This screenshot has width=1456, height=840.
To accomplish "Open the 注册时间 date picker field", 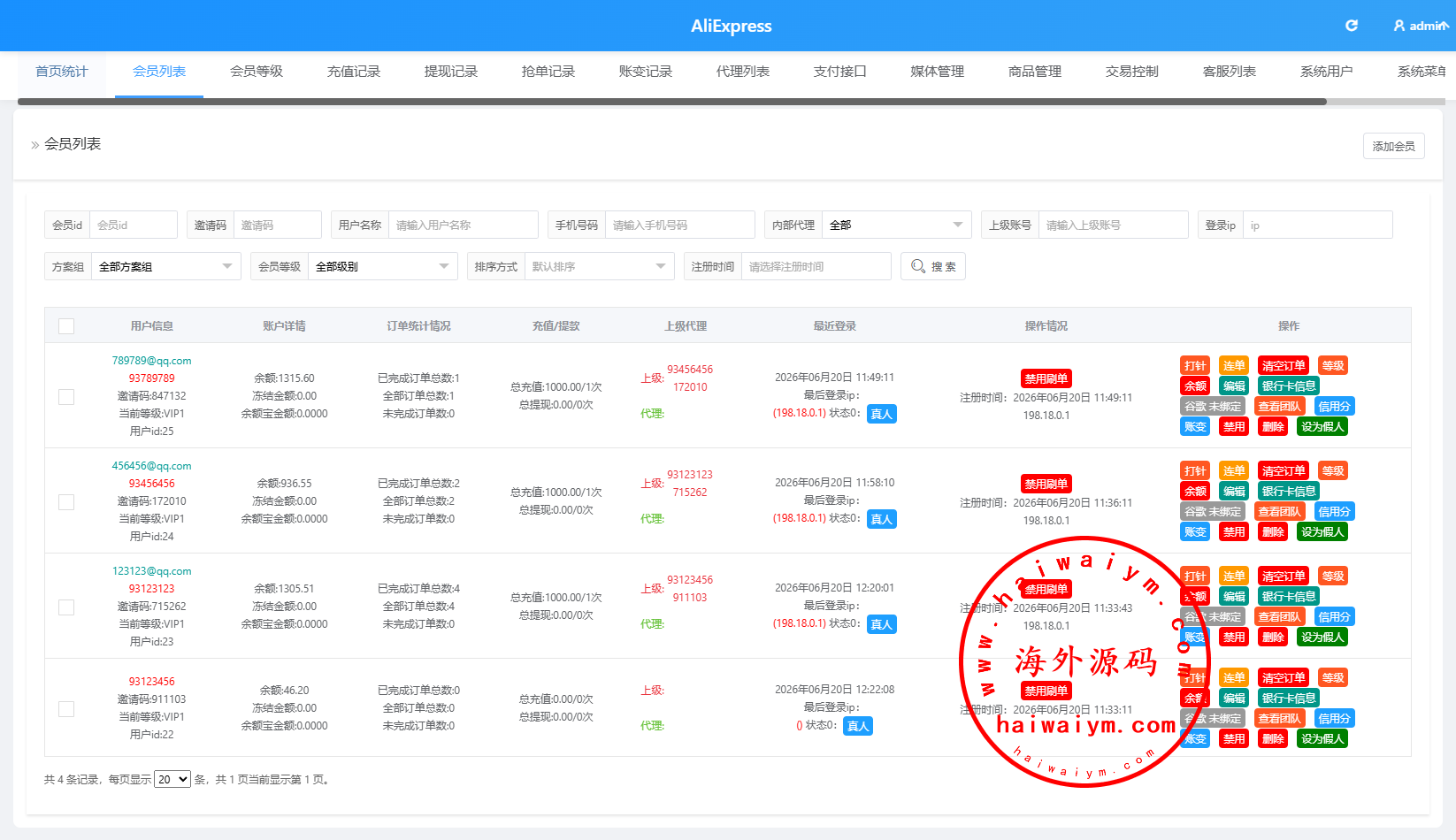I will pyautogui.click(x=816, y=266).
